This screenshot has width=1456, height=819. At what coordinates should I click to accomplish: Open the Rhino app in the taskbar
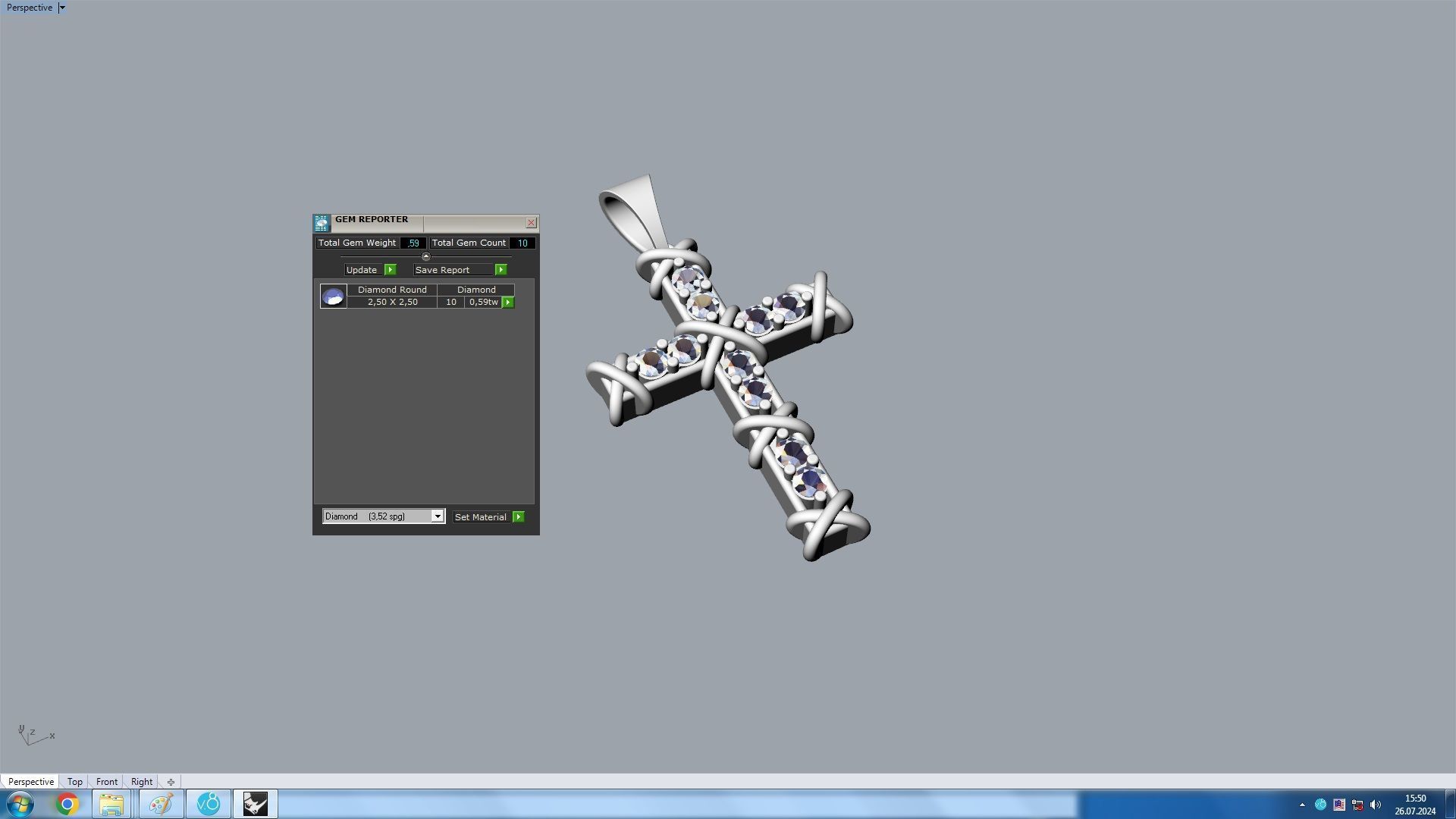click(256, 804)
